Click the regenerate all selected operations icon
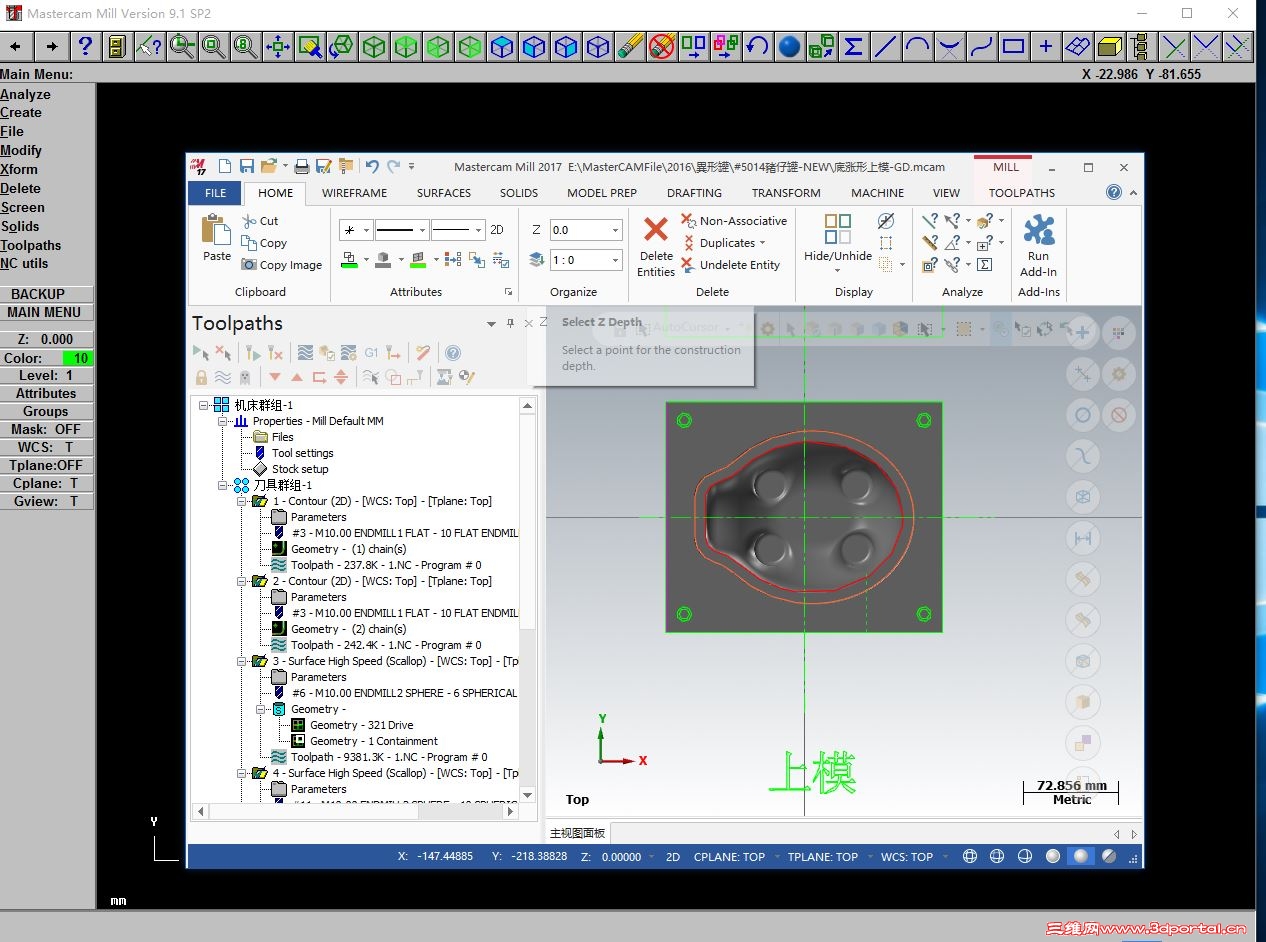1266x942 pixels. click(x=253, y=352)
